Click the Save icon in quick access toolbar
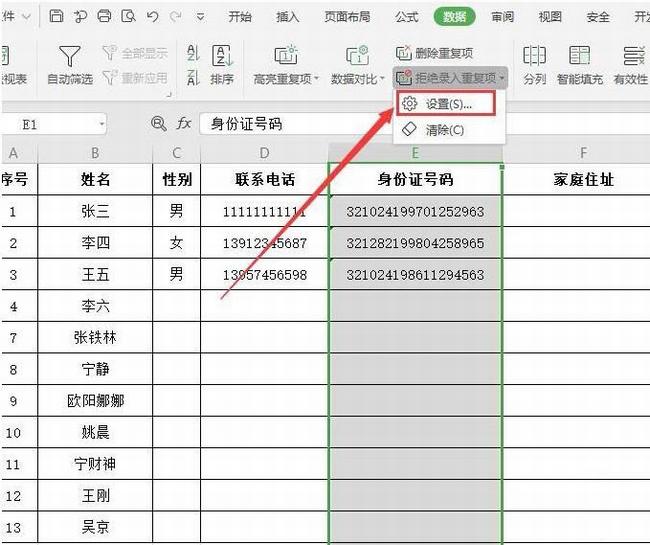This screenshot has width=650, height=545. (x=56, y=16)
